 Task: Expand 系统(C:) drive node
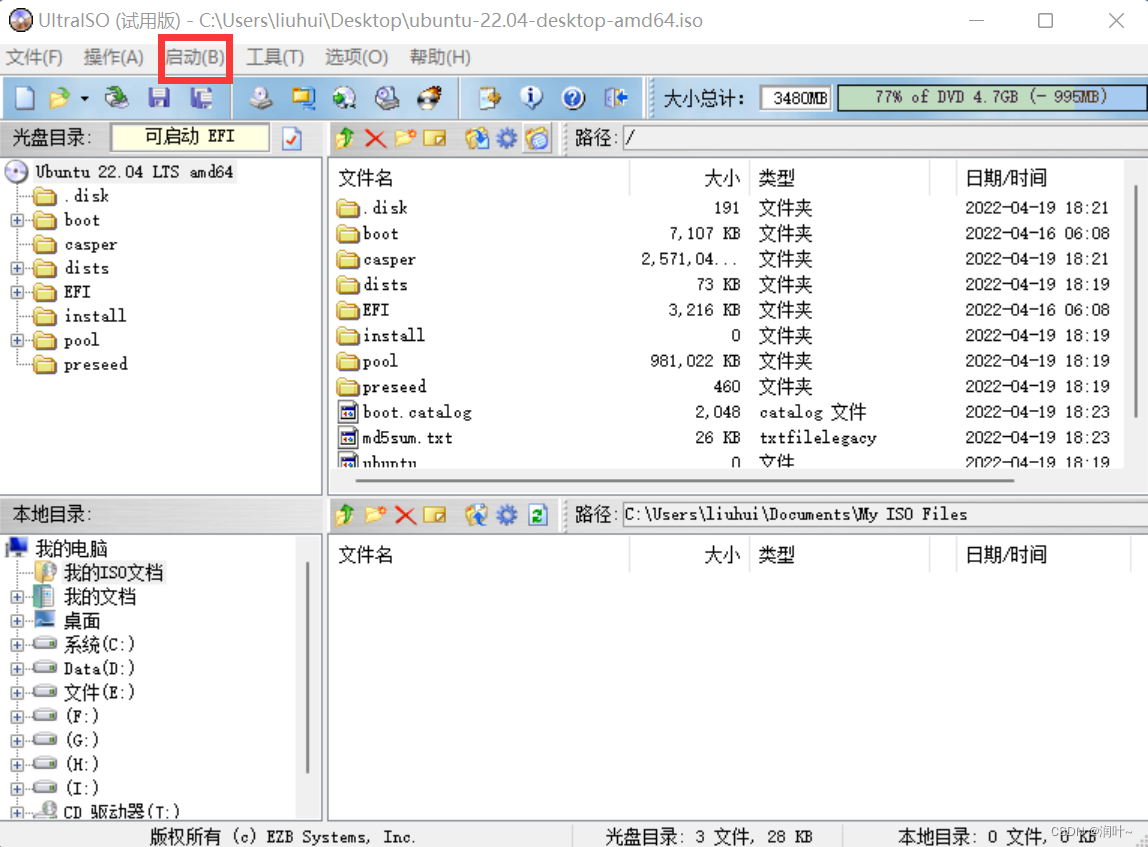click(17, 645)
